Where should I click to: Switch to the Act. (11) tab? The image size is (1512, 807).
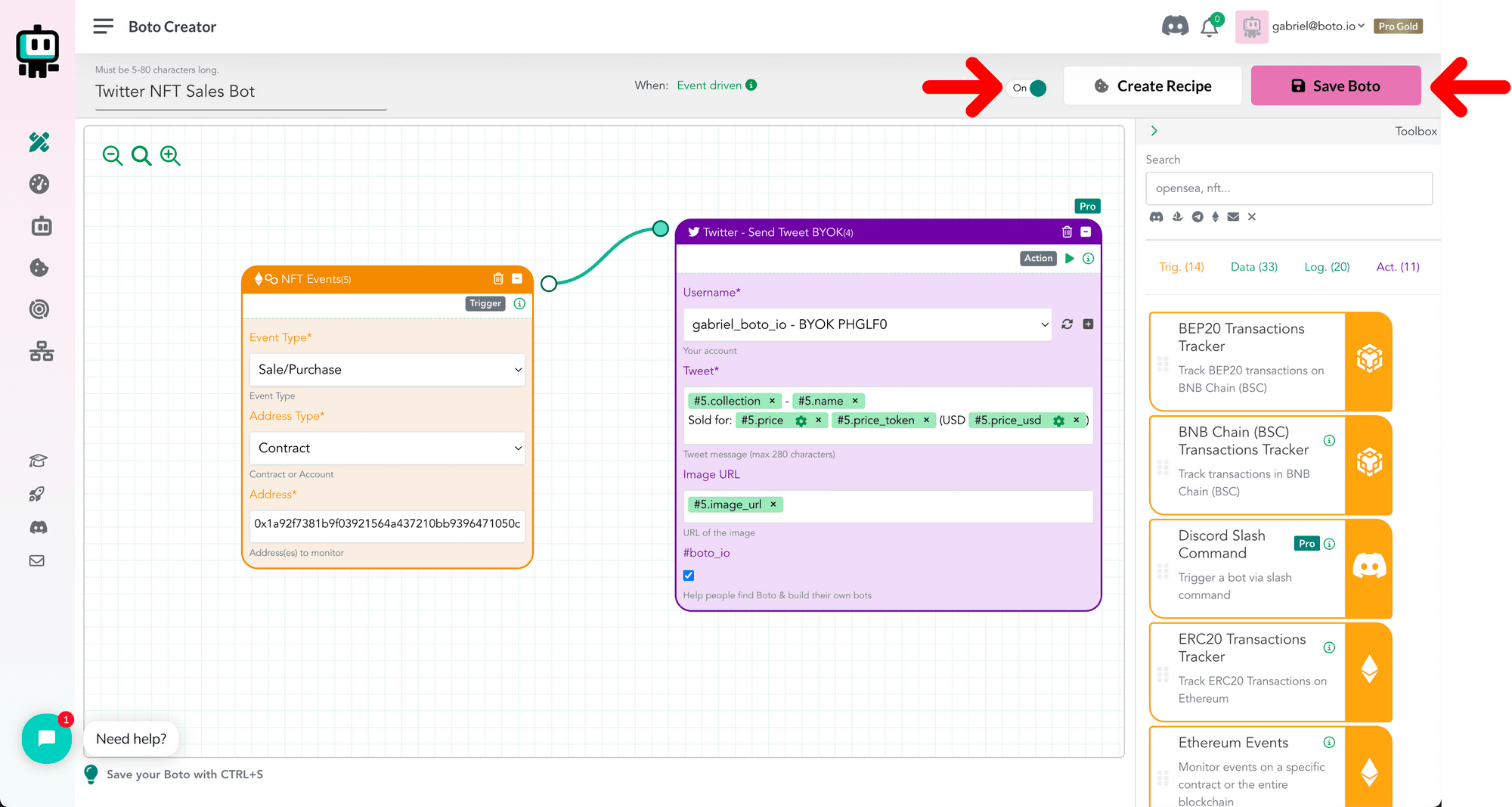[x=1398, y=267]
